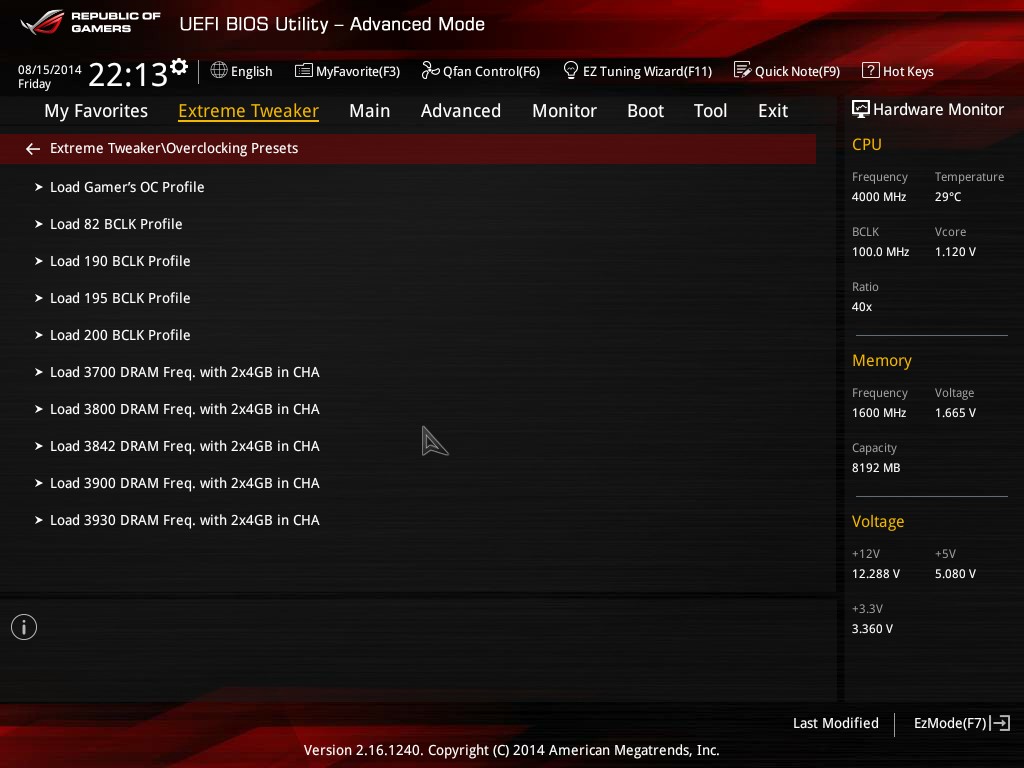1024x768 pixels.
Task: Click the +3.3V 3.360 V reading
Action: coord(872,629)
